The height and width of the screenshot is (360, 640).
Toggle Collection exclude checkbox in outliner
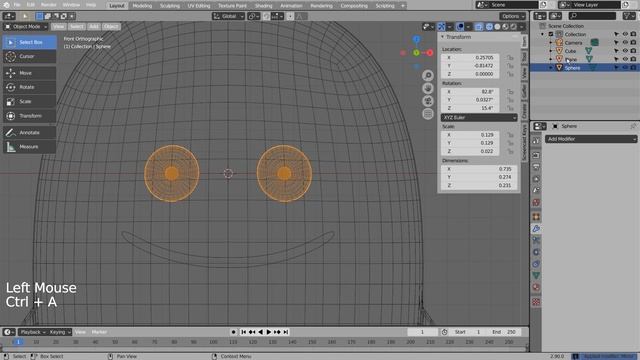tap(551, 34)
